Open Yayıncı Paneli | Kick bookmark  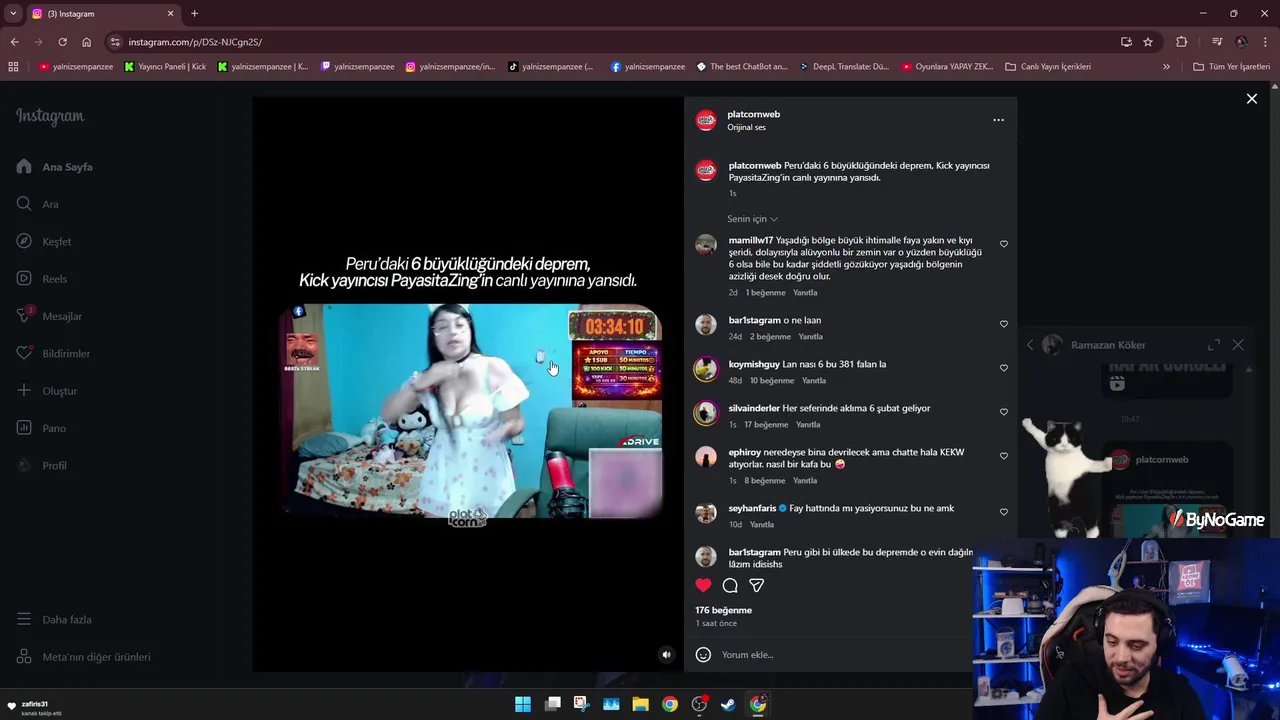[x=165, y=67]
